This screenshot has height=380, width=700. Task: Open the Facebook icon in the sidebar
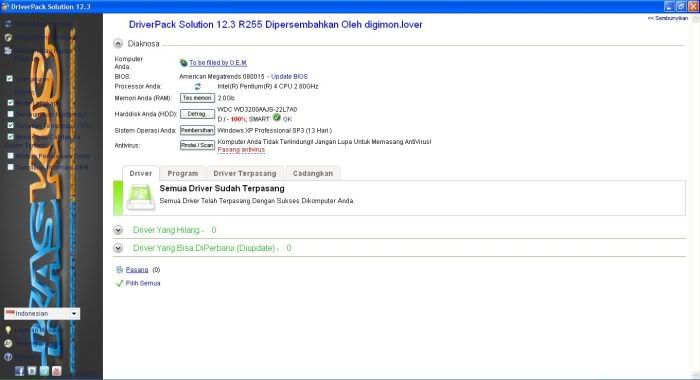19,371
